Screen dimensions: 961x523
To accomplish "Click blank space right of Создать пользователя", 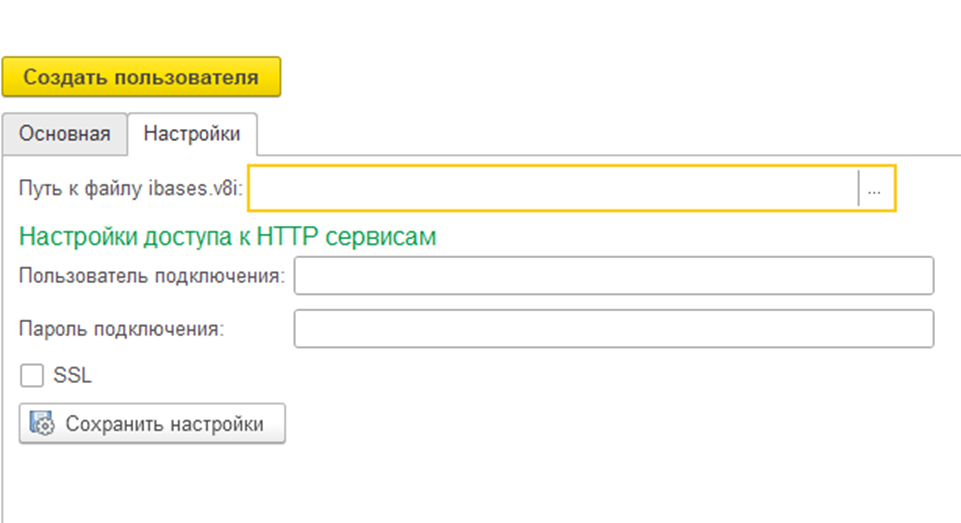I will tap(600, 77).
